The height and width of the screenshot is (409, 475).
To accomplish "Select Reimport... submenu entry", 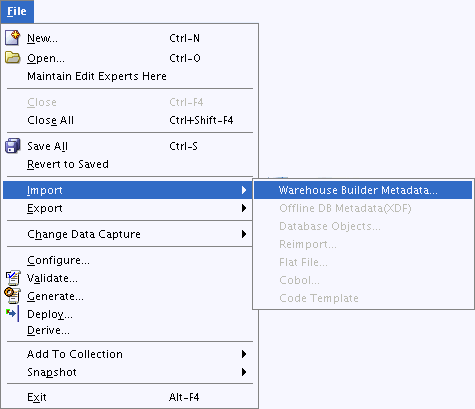I will point(308,244).
